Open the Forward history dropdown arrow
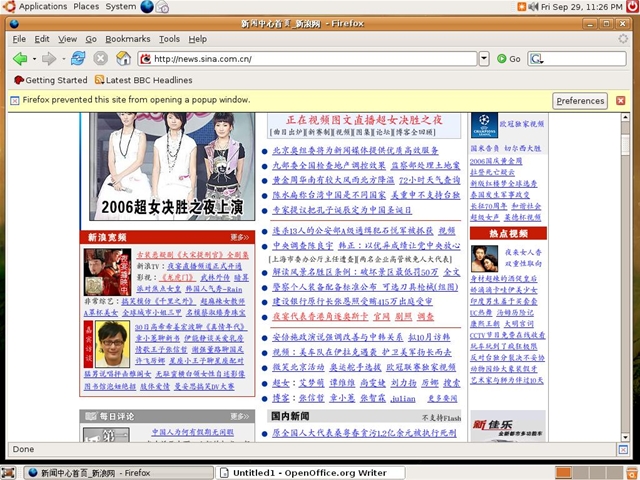 pyautogui.click(x=64, y=59)
